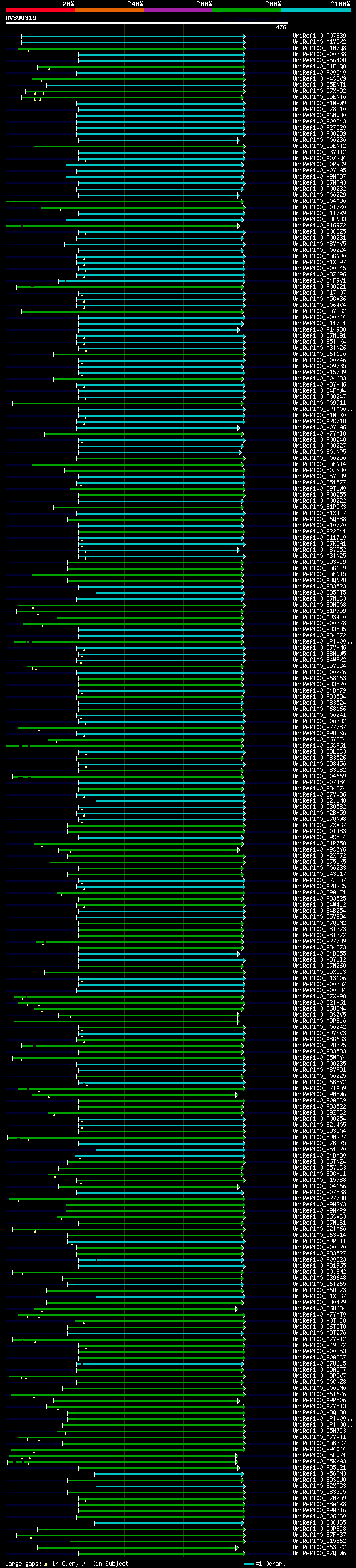Click label UniRef100_C3VJ12
Viewport: 356px width, 1568px height.
tap(319, 152)
